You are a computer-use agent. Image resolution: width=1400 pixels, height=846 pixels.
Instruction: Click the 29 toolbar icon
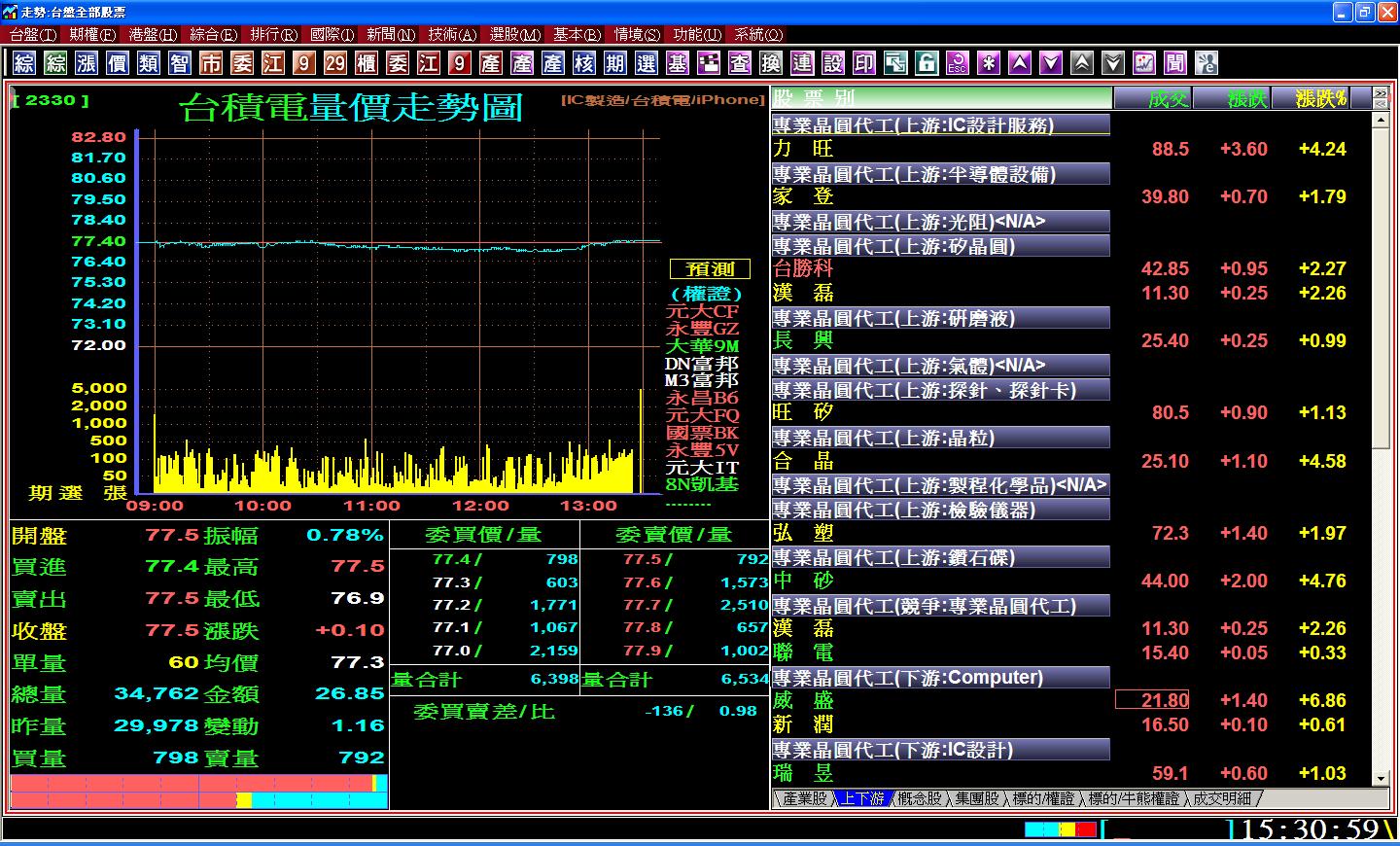point(335,63)
